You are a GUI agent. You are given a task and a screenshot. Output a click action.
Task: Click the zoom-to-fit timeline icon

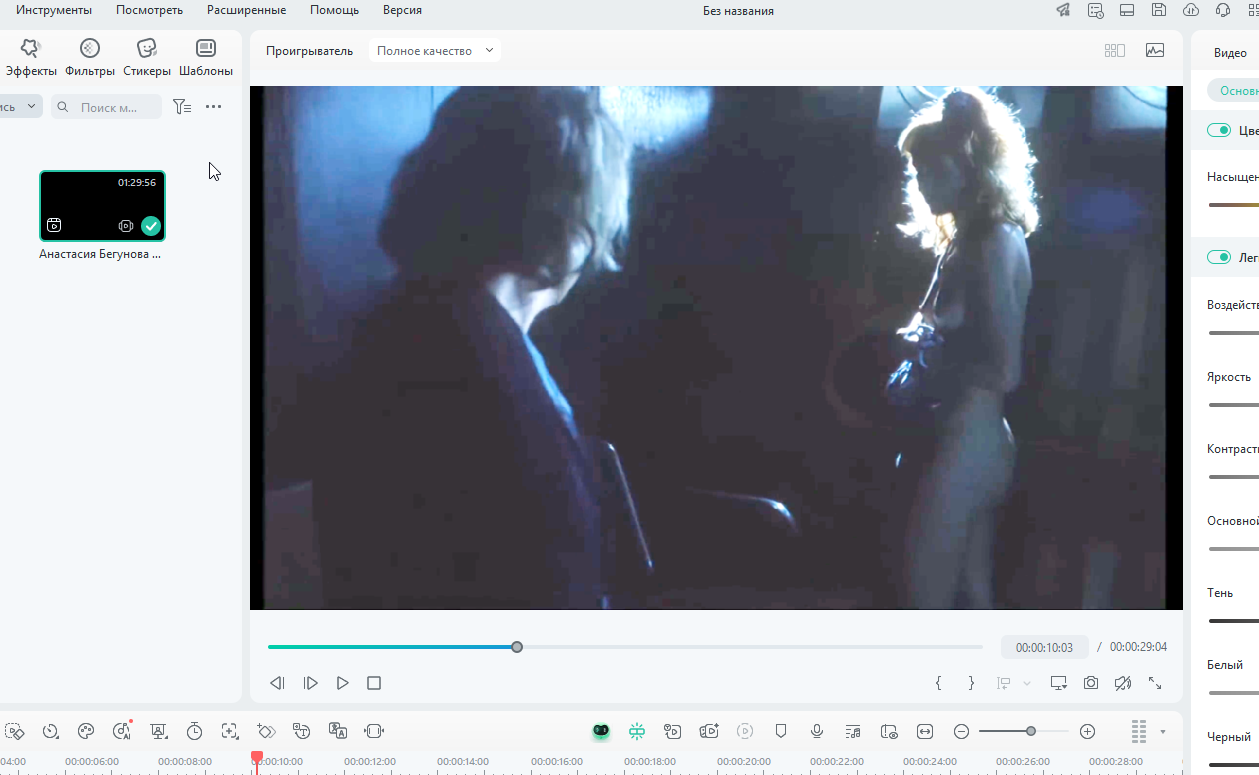(x=925, y=731)
